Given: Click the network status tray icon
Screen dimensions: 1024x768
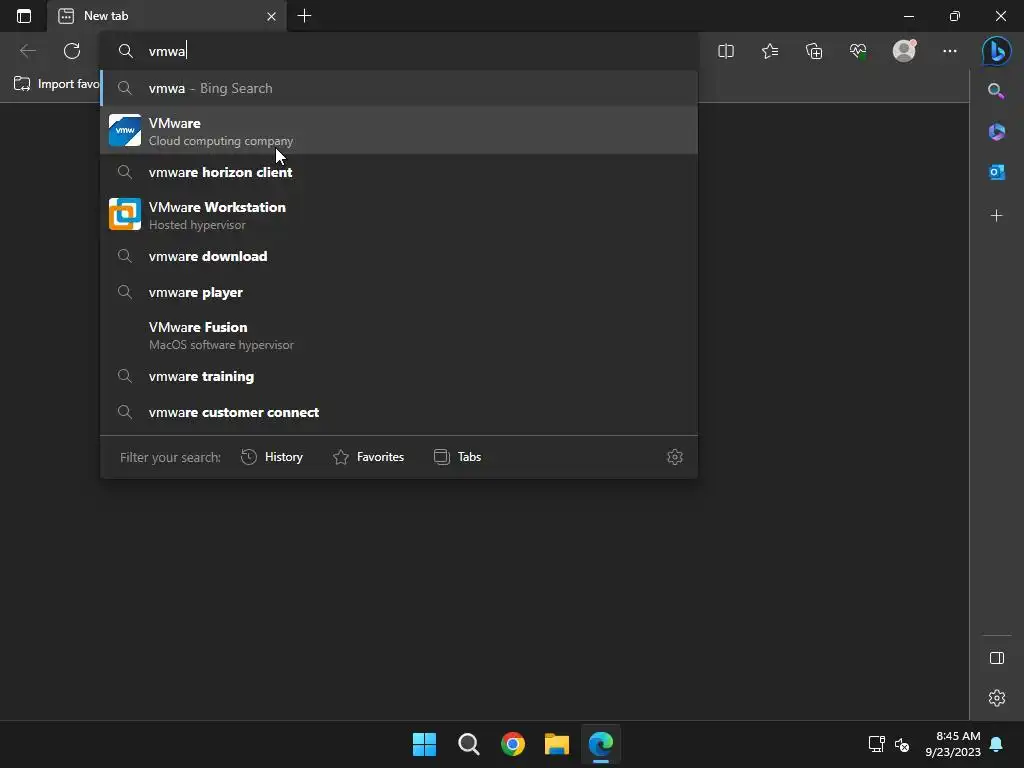Looking at the screenshot, I should (x=876, y=744).
